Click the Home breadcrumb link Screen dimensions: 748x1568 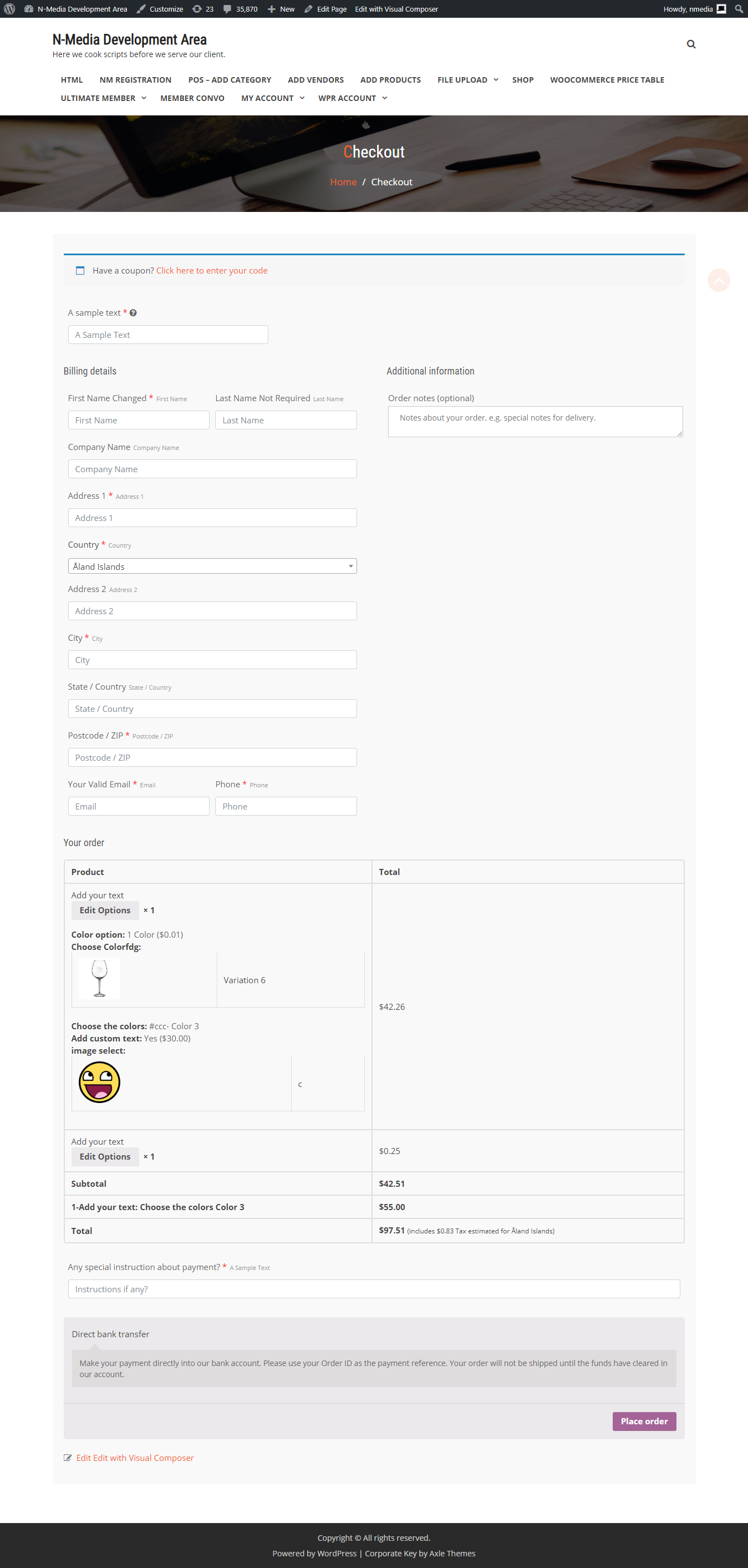point(343,182)
